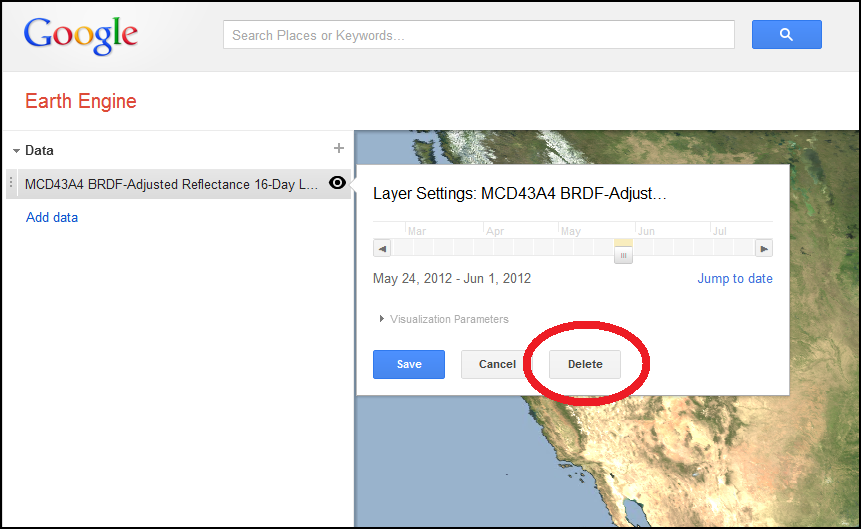Click the Layer Settings dialog title
This screenshot has width=861, height=529.
[519, 193]
